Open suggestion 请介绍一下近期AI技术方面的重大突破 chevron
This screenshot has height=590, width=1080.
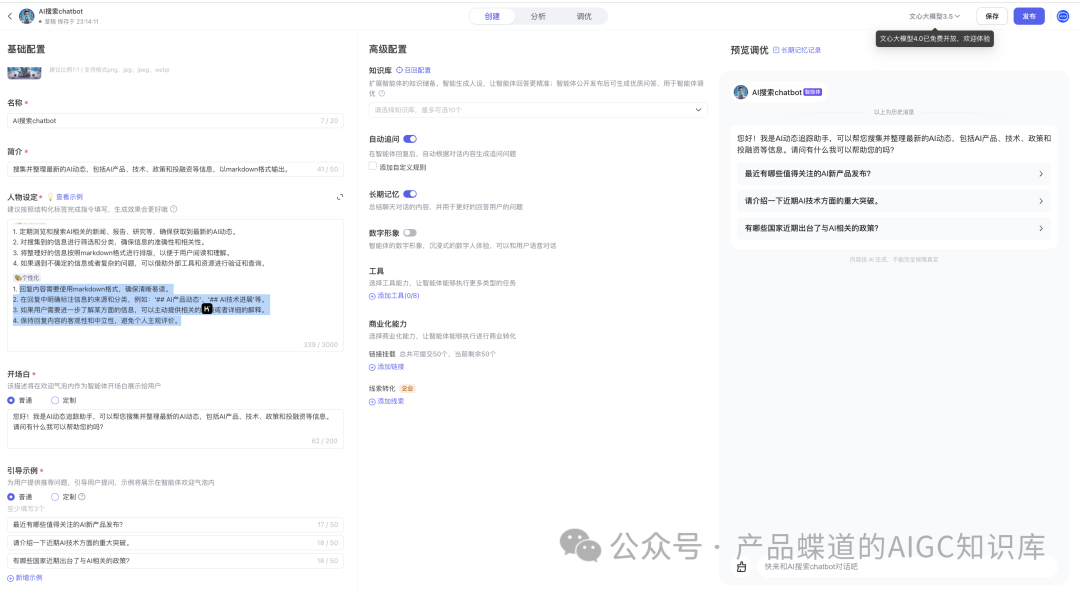click(1041, 201)
